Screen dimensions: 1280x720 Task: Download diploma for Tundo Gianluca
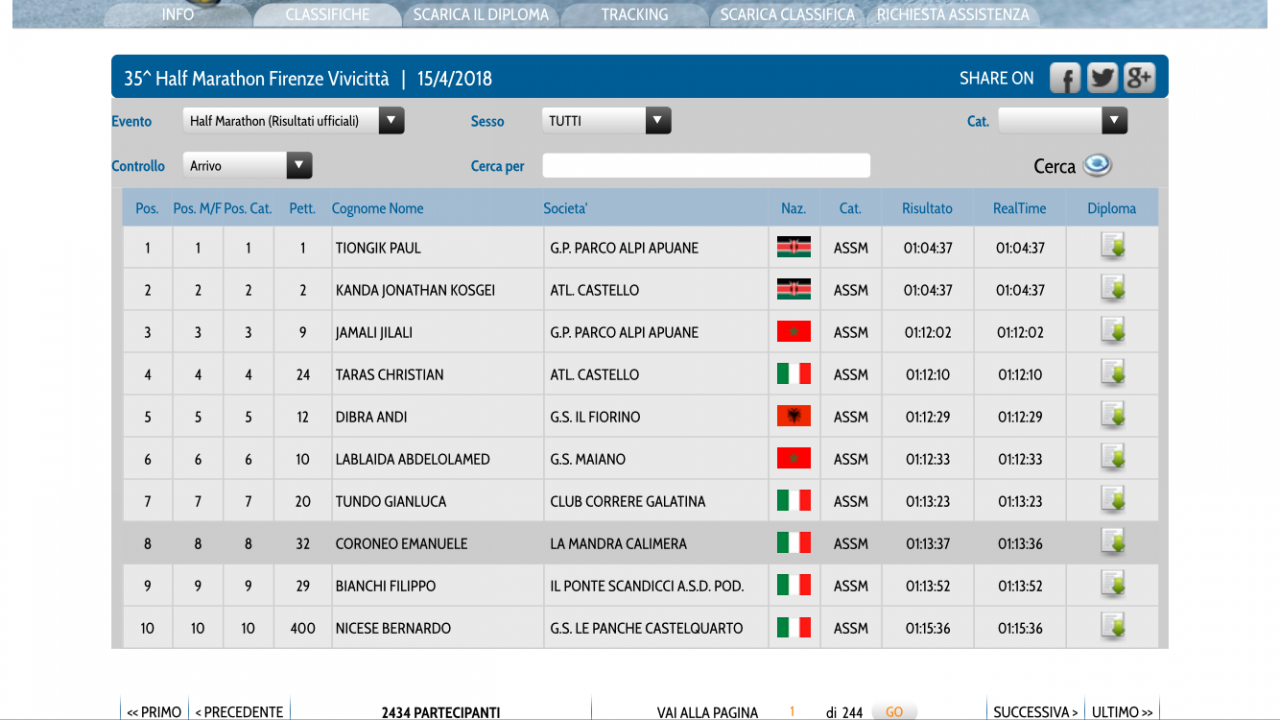click(x=1112, y=500)
